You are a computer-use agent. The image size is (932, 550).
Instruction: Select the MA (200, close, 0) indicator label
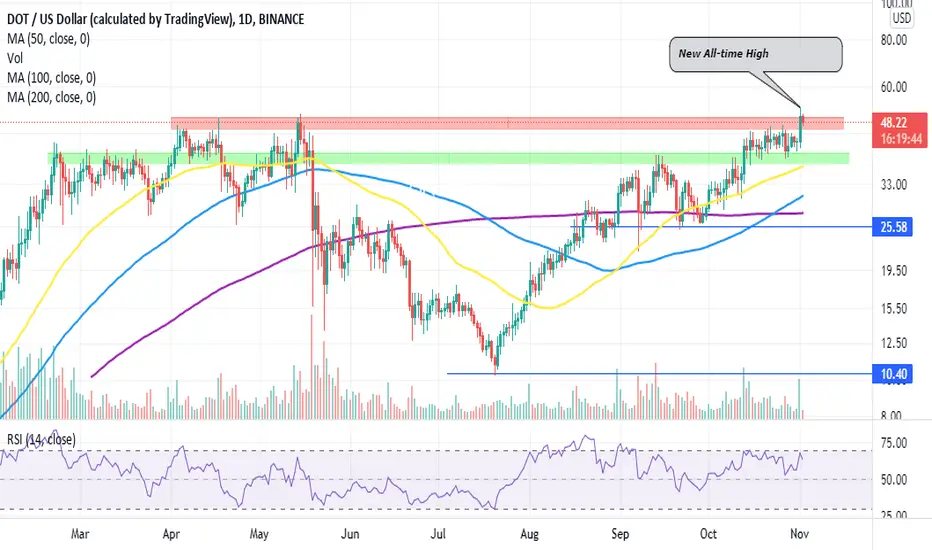52,97
